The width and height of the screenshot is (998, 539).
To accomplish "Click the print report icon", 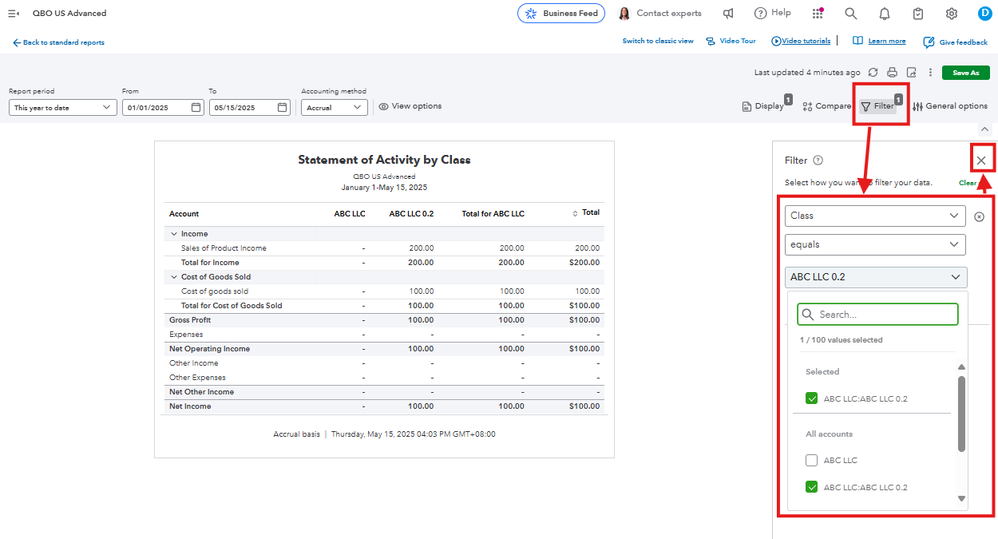I will [x=892, y=73].
